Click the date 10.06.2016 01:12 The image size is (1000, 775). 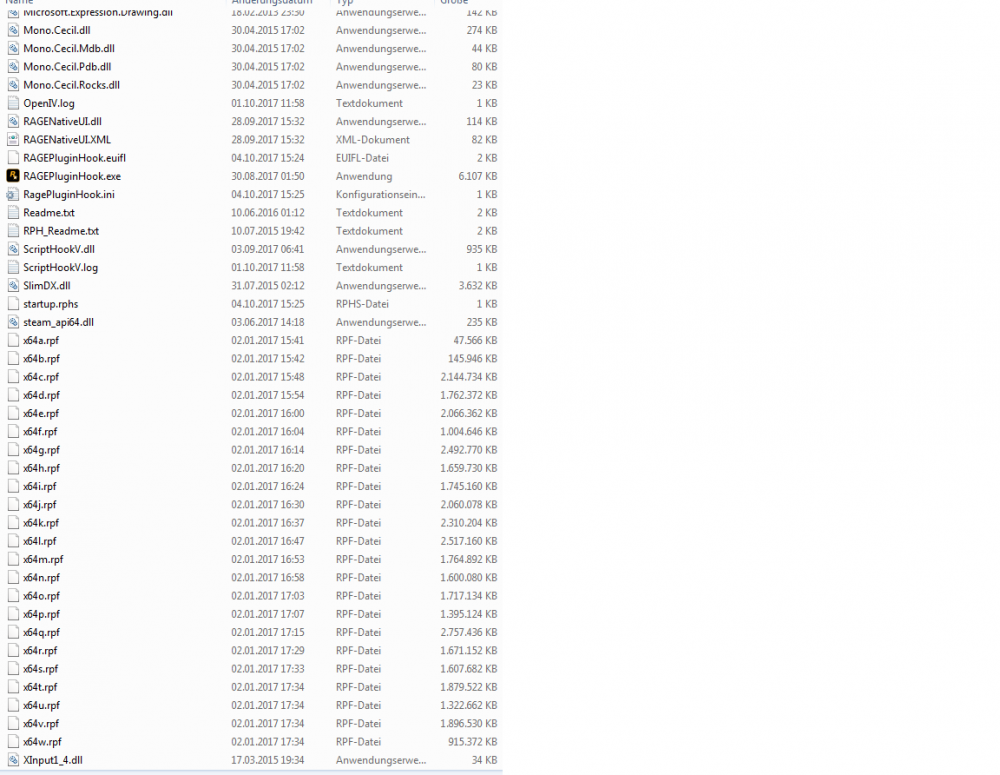click(x=268, y=212)
